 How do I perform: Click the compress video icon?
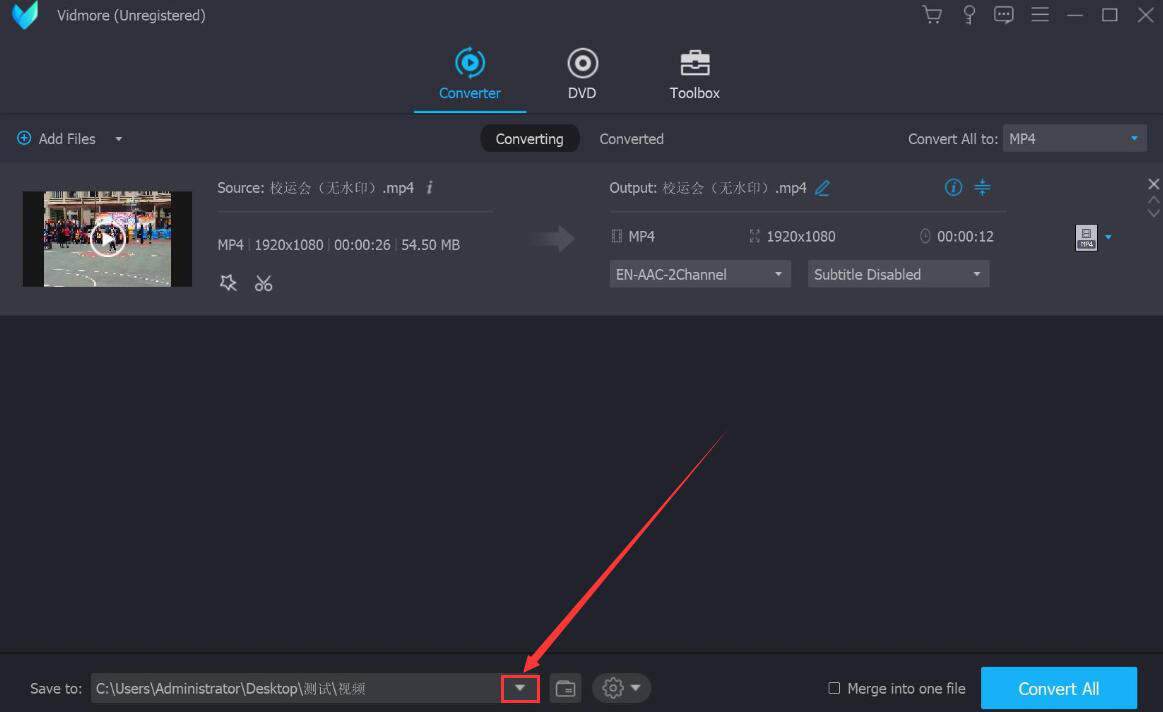(982, 188)
